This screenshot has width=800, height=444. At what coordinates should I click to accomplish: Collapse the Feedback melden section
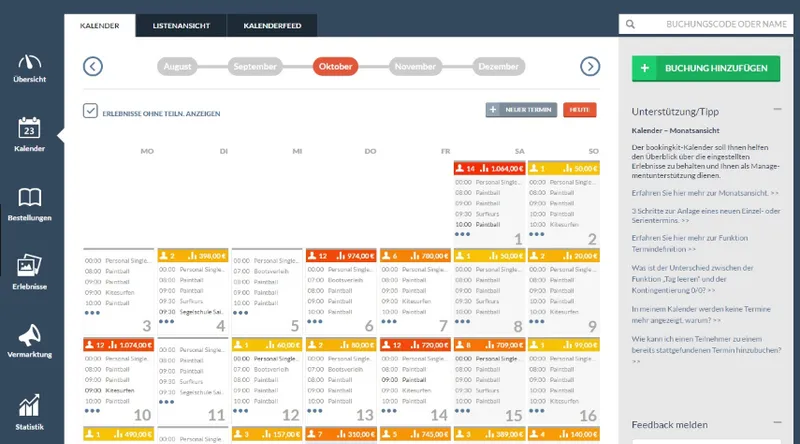777,423
